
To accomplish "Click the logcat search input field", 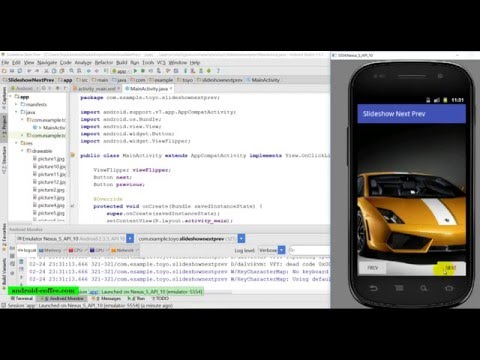I will click(309, 250).
